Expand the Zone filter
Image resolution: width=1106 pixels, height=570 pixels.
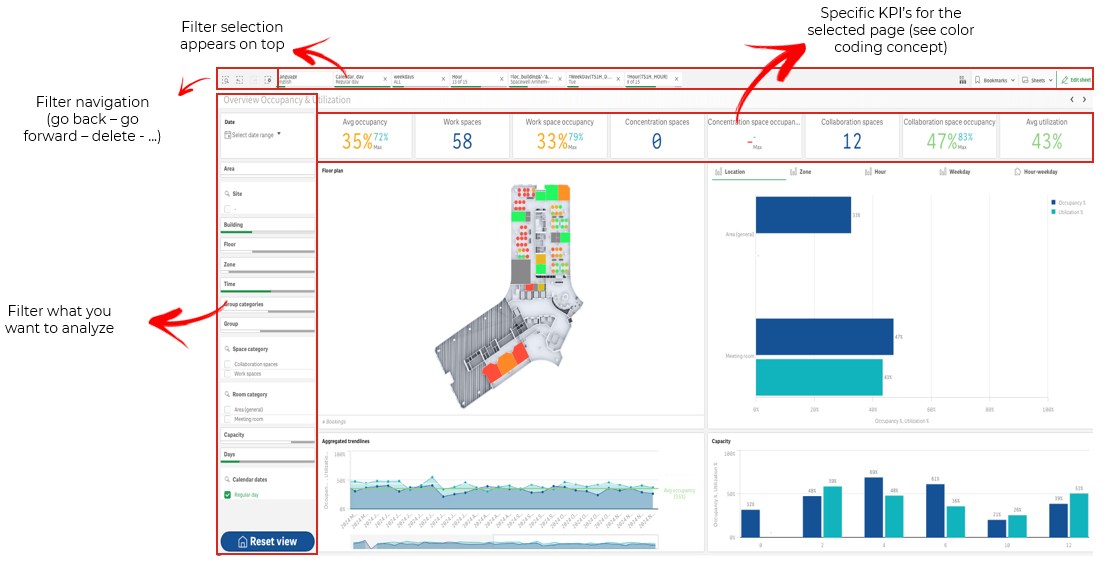pyautogui.click(x=267, y=266)
